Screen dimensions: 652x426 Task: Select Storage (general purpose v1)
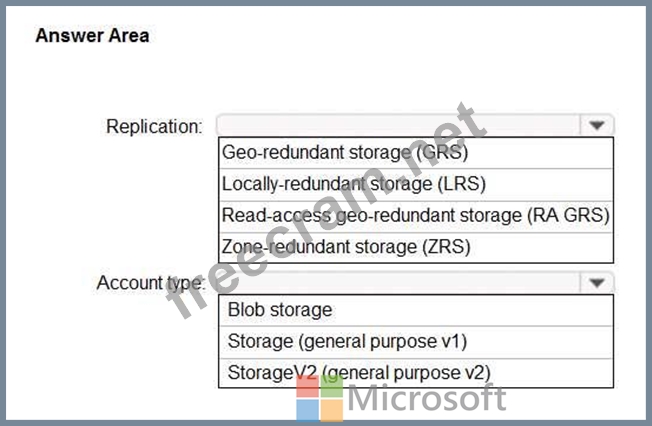(416, 342)
